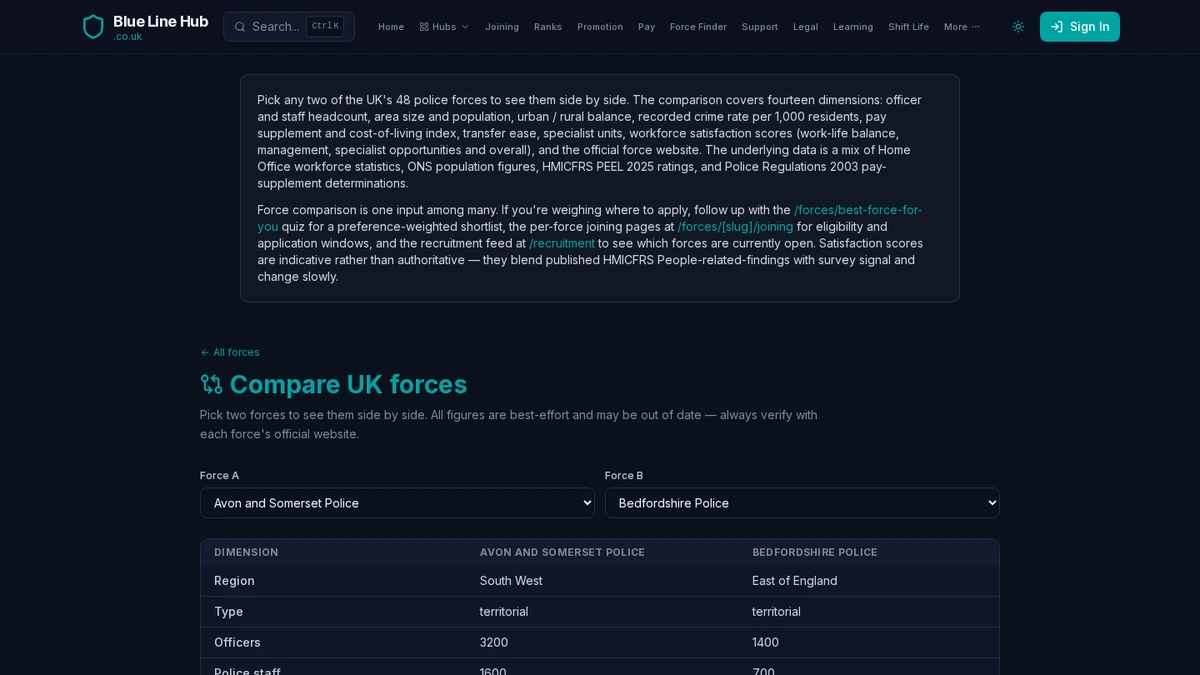Click the 1400 officers value
This screenshot has height=675, width=1200.
point(766,643)
